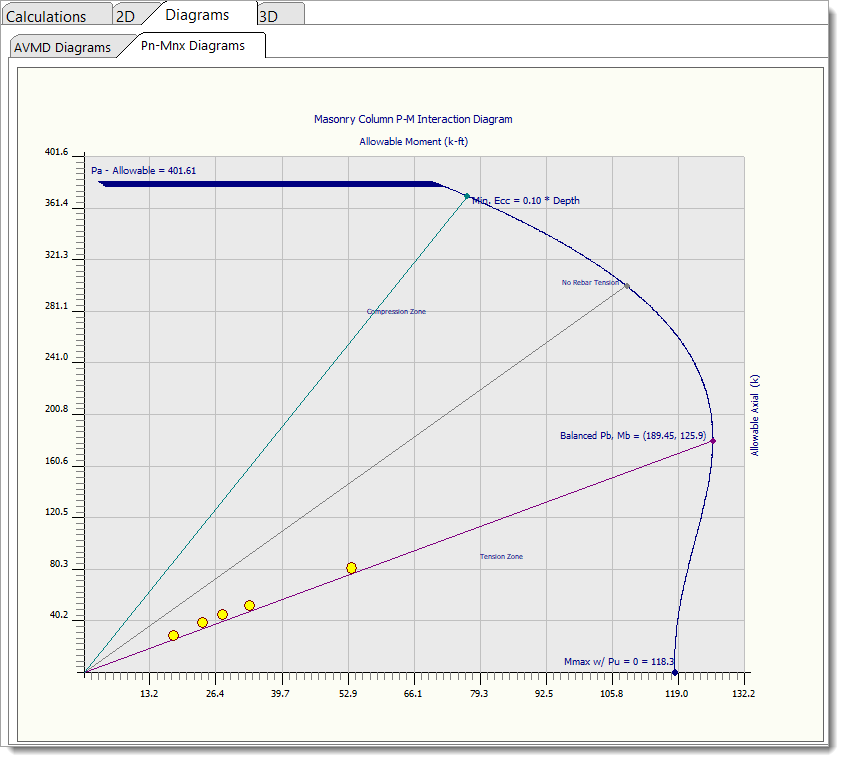Select the Diagrams tab
This screenshot has height=762, width=844.
(197, 15)
